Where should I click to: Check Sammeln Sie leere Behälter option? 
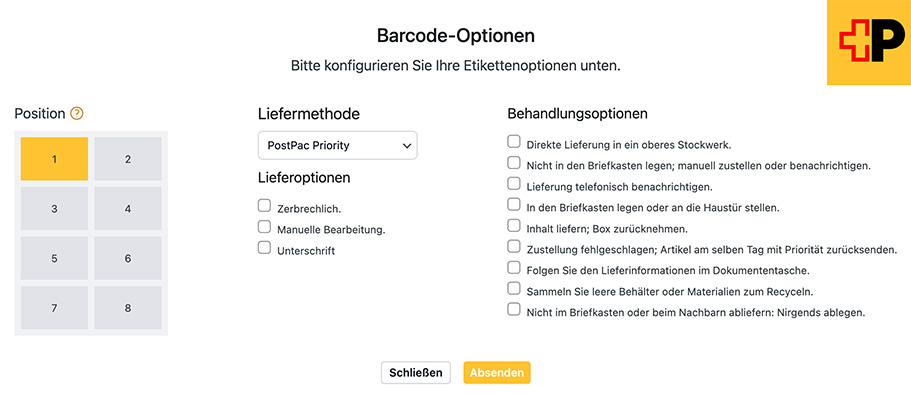[514, 288]
